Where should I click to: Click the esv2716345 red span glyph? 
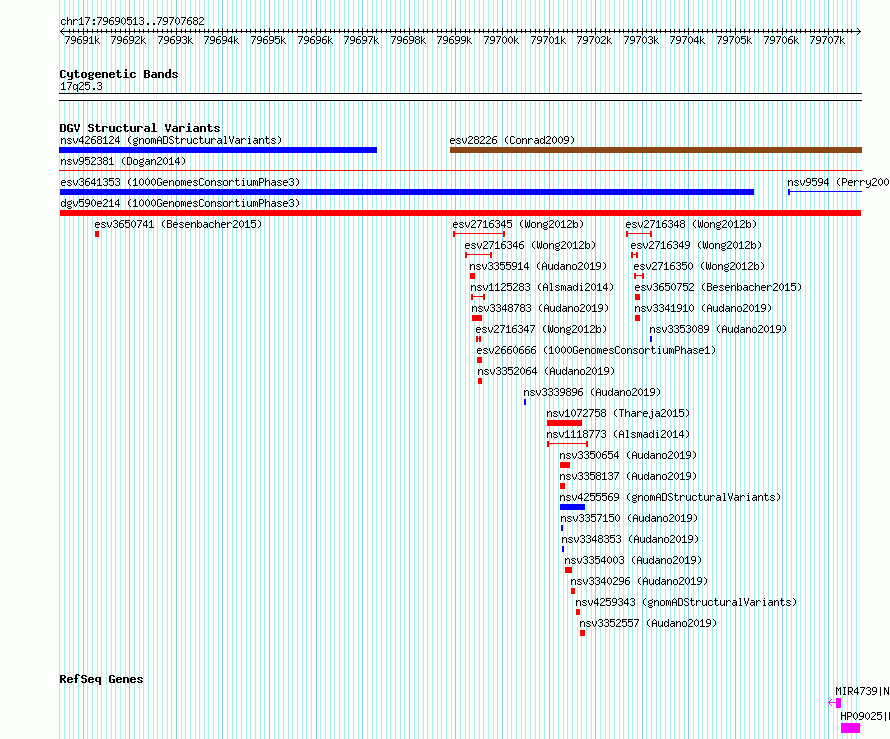tap(479, 234)
